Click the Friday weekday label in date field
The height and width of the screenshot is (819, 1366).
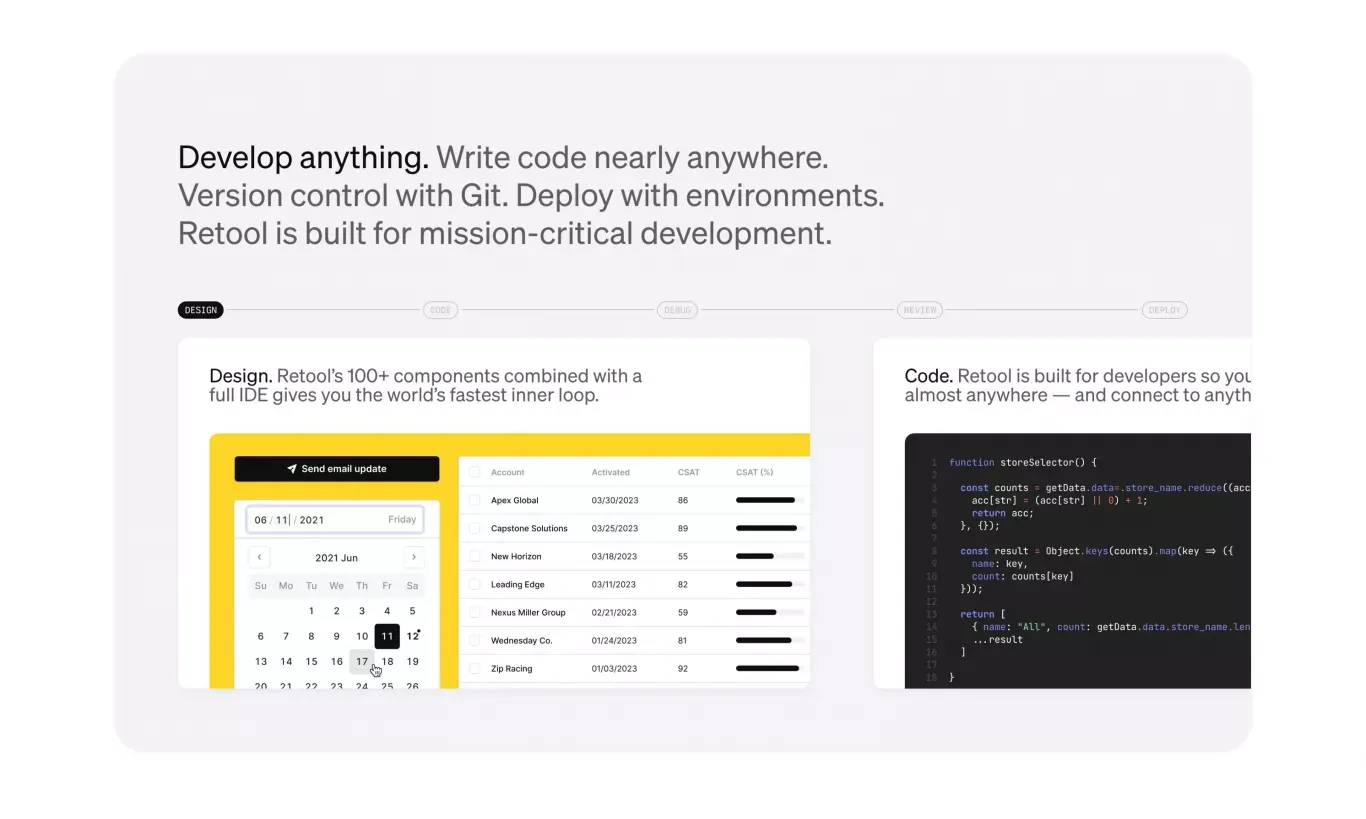(x=402, y=520)
